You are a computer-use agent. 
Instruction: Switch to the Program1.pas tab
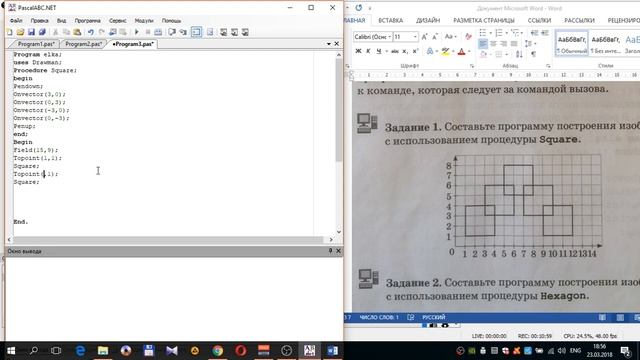(x=36, y=44)
